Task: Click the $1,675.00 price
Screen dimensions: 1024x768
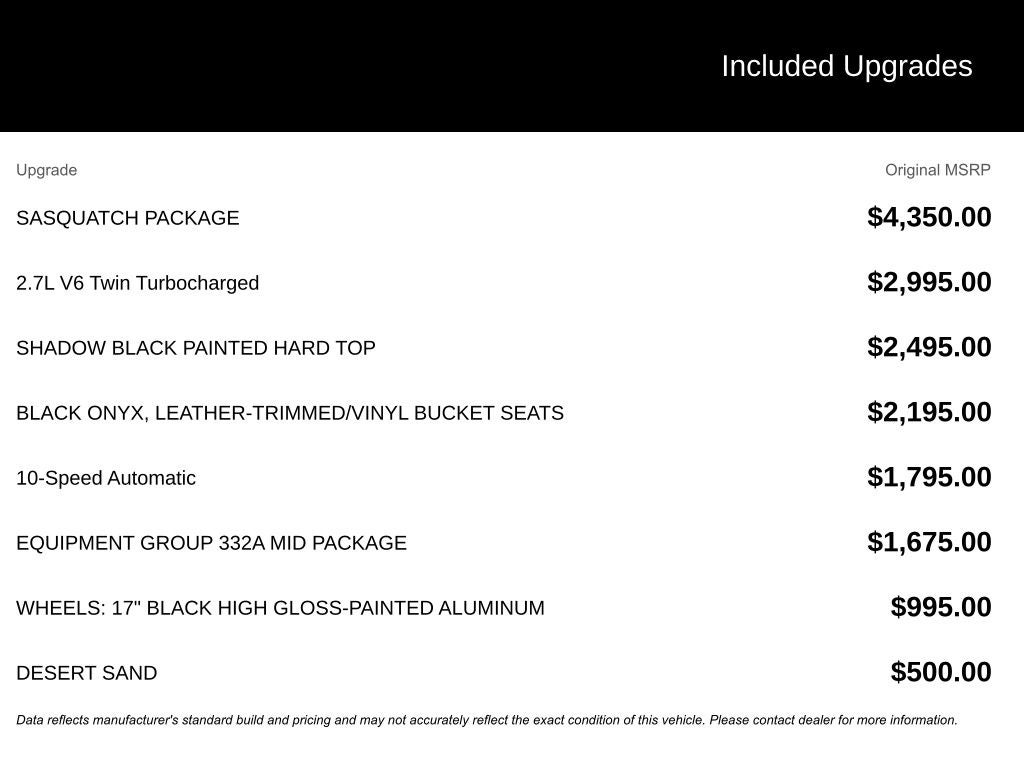Action: pos(929,542)
